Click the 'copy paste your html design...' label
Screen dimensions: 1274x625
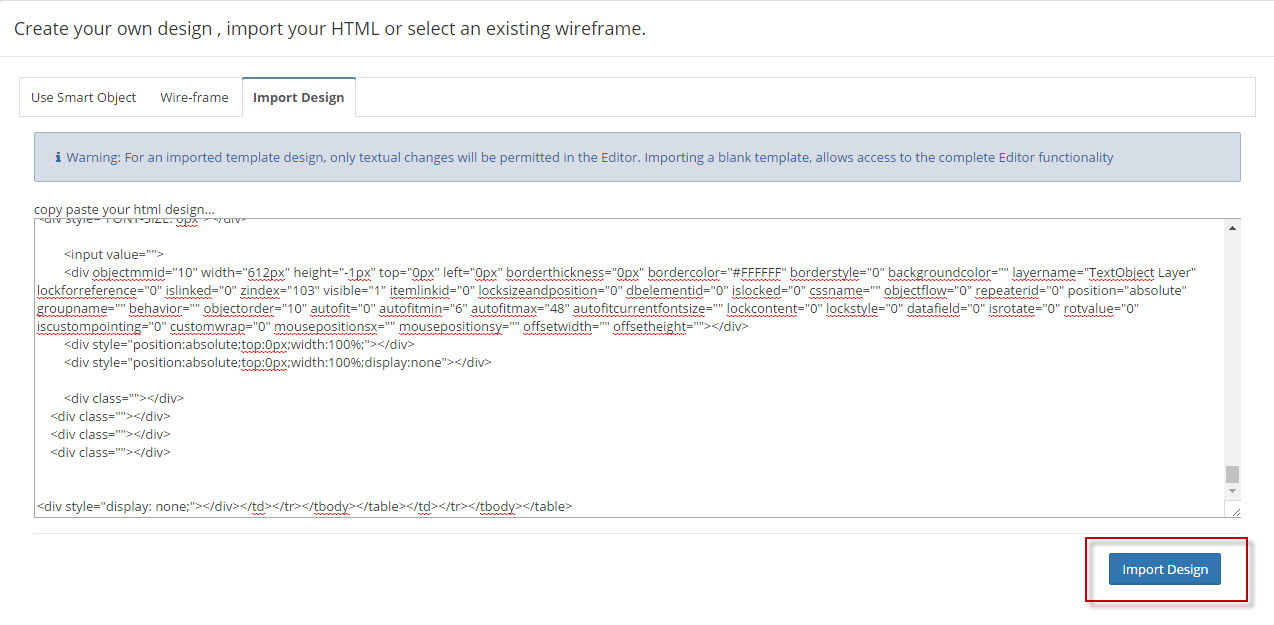124,209
